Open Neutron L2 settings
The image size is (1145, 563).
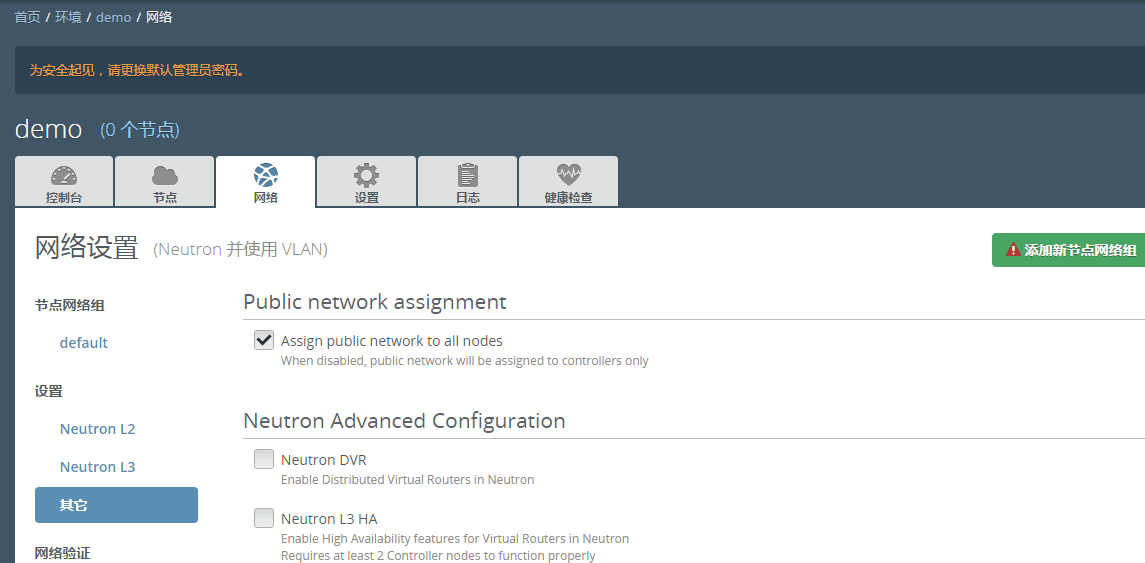97,429
